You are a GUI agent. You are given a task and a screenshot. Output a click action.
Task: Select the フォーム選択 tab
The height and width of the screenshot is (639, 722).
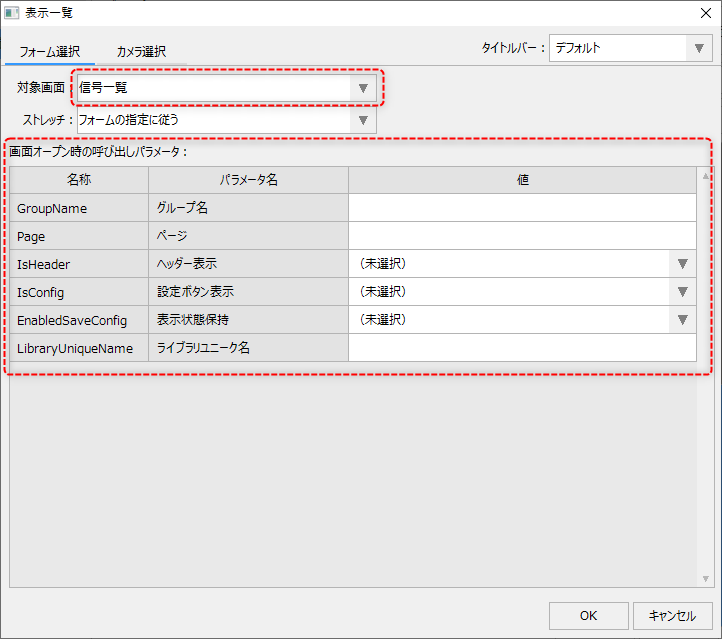(49, 52)
